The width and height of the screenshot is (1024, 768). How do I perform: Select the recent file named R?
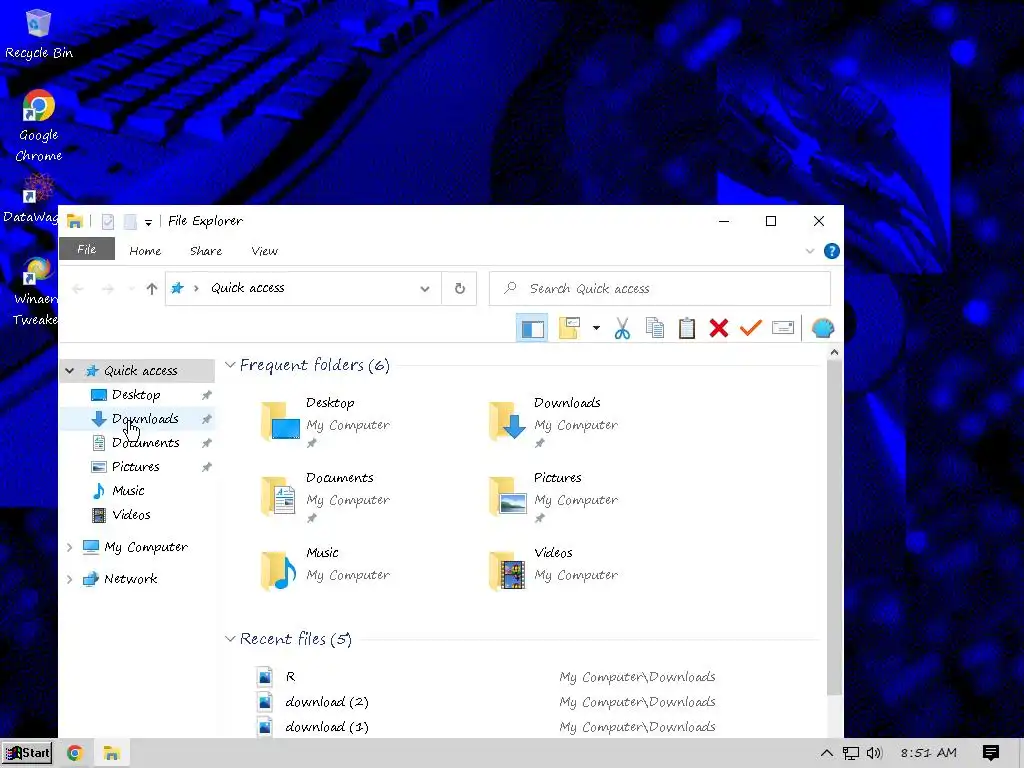click(291, 677)
